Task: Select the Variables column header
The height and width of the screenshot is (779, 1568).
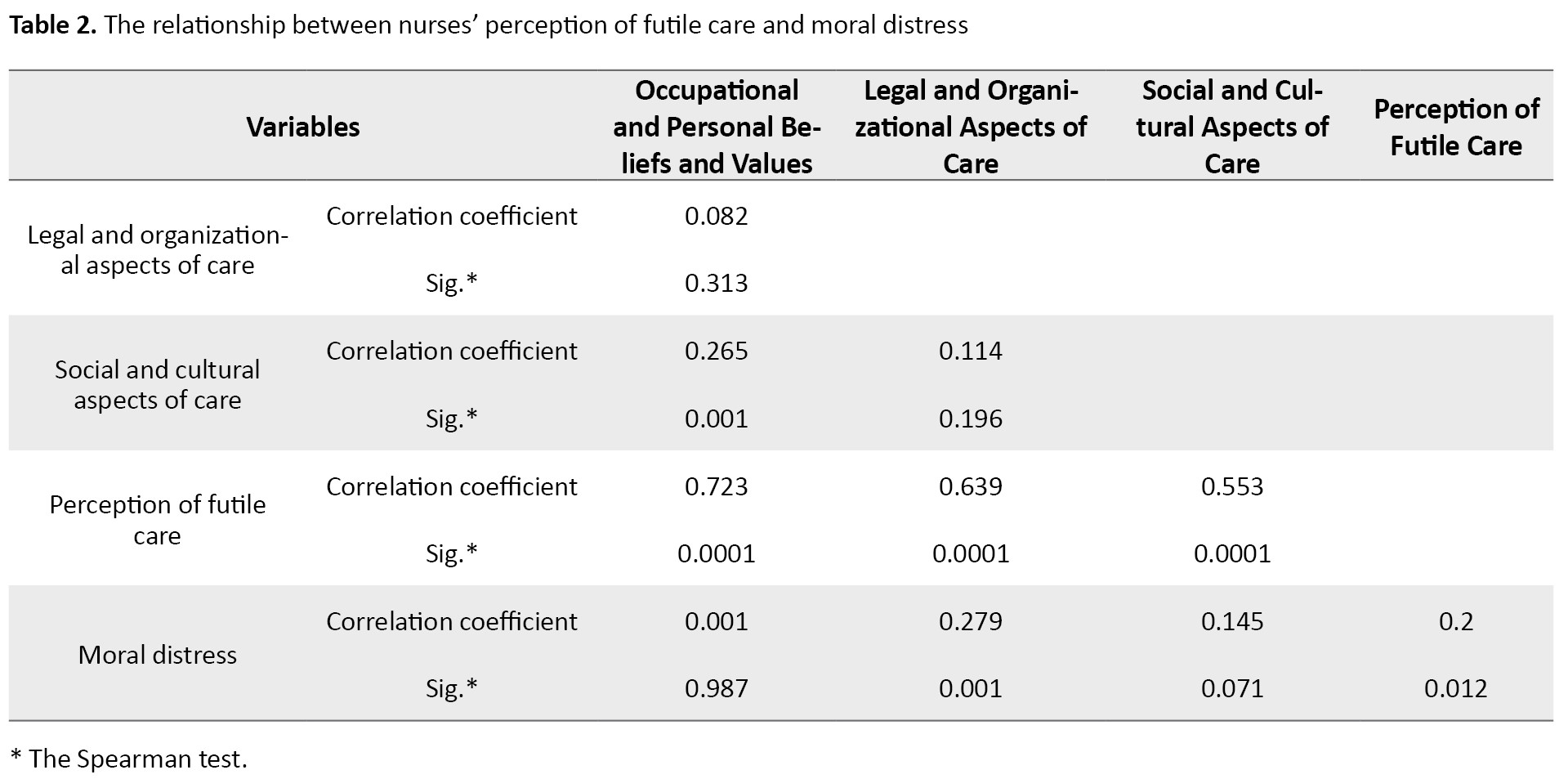Action: [303, 127]
